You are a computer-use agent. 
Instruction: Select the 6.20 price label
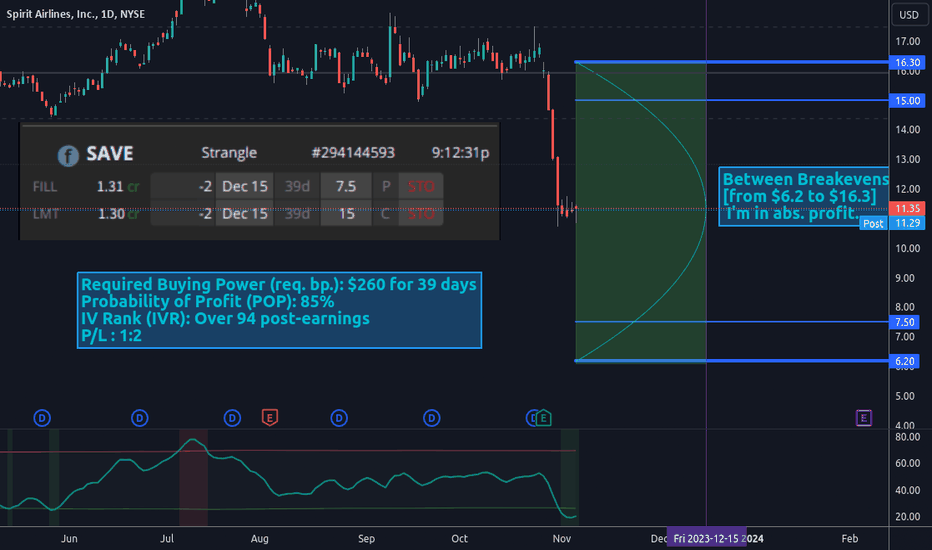[x=905, y=361]
